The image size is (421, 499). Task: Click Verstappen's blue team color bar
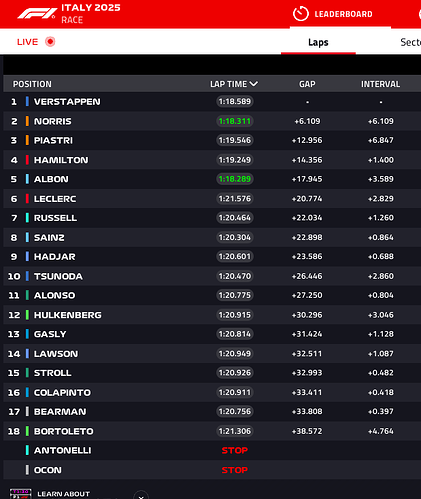coord(27,101)
